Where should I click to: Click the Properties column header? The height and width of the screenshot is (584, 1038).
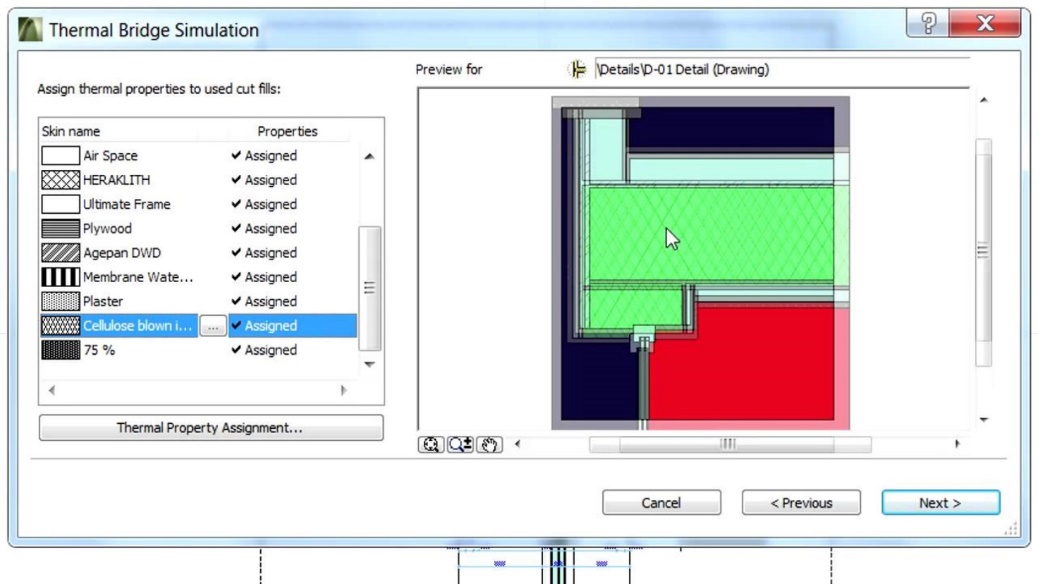point(287,131)
